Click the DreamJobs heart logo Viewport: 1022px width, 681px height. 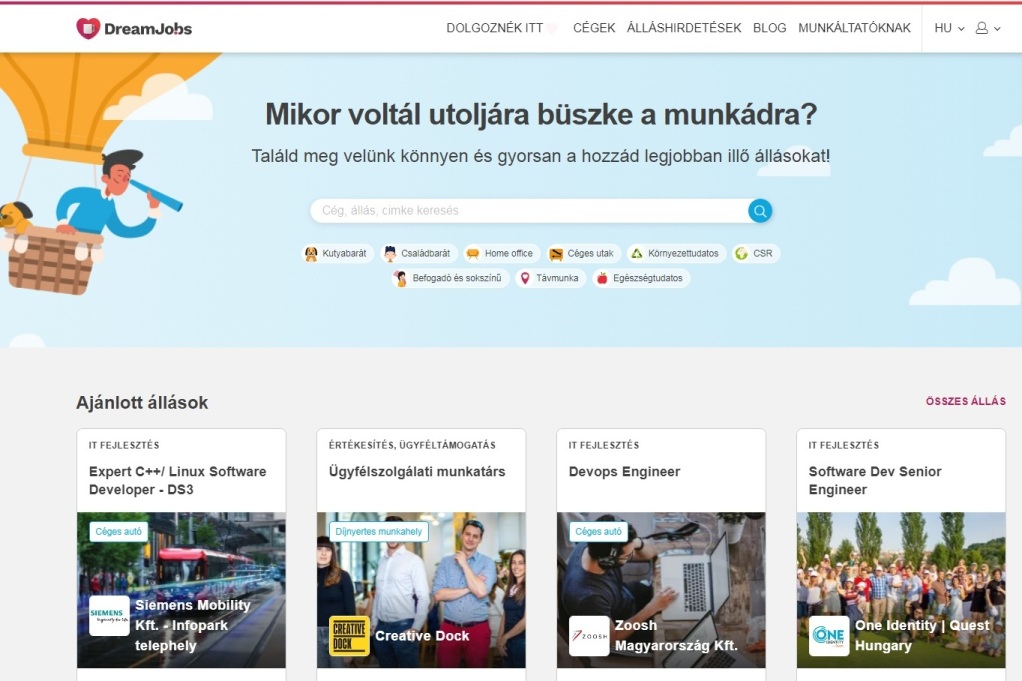[x=88, y=28]
